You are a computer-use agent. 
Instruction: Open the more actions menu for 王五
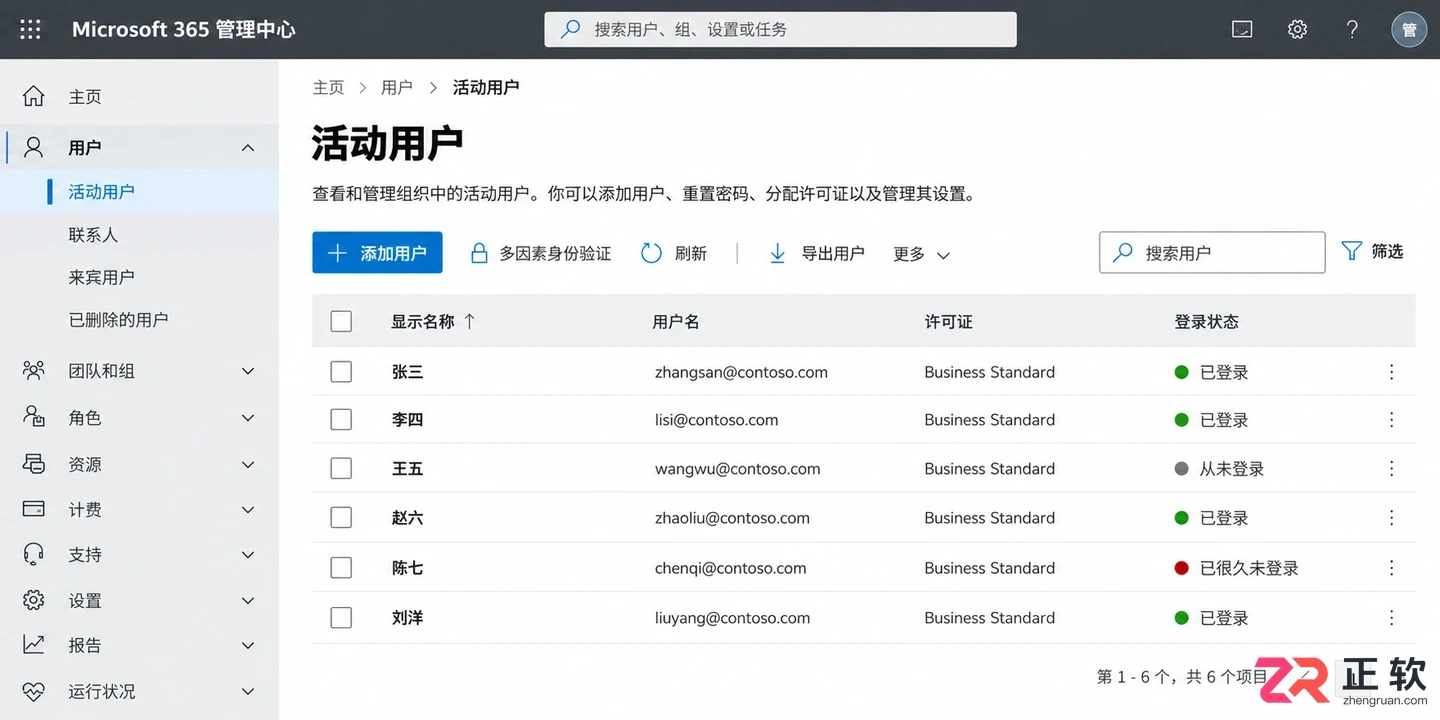point(1391,468)
